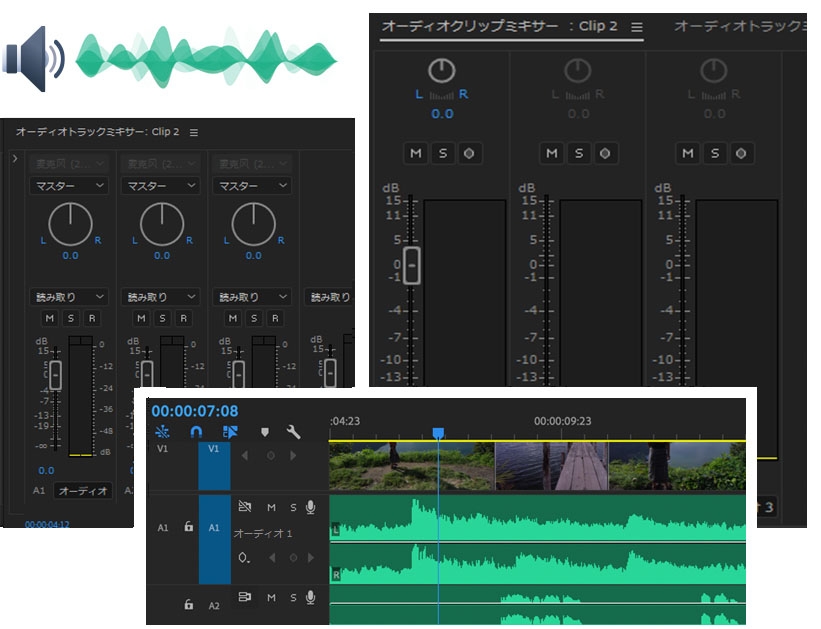Screen dimensions: 821x629
Task: Click the timeline wrench settings icon
Action: (293, 432)
